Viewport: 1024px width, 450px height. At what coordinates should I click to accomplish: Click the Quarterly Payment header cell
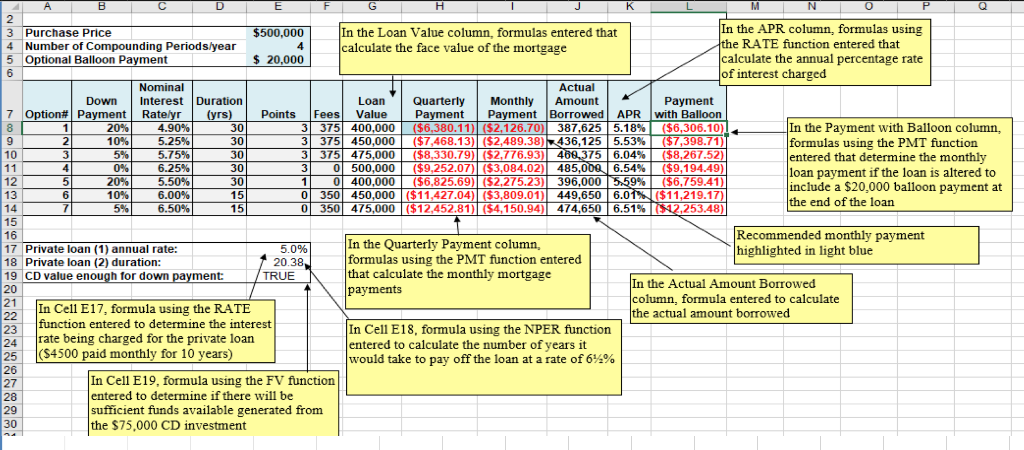[x=441, y=101]
